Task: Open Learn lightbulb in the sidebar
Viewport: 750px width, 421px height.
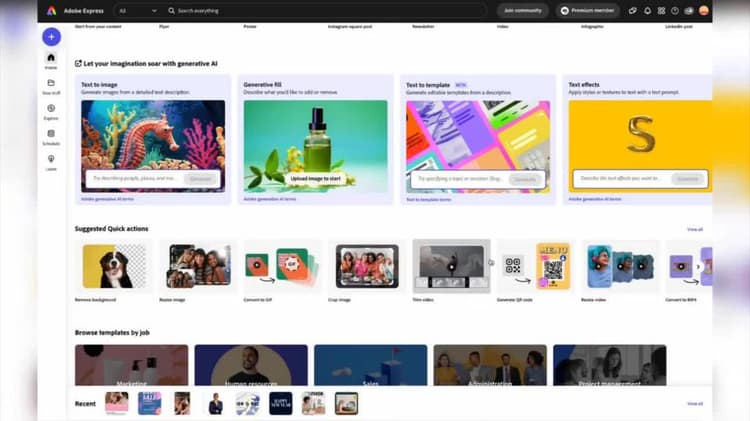Action: (x=51, y=163)
